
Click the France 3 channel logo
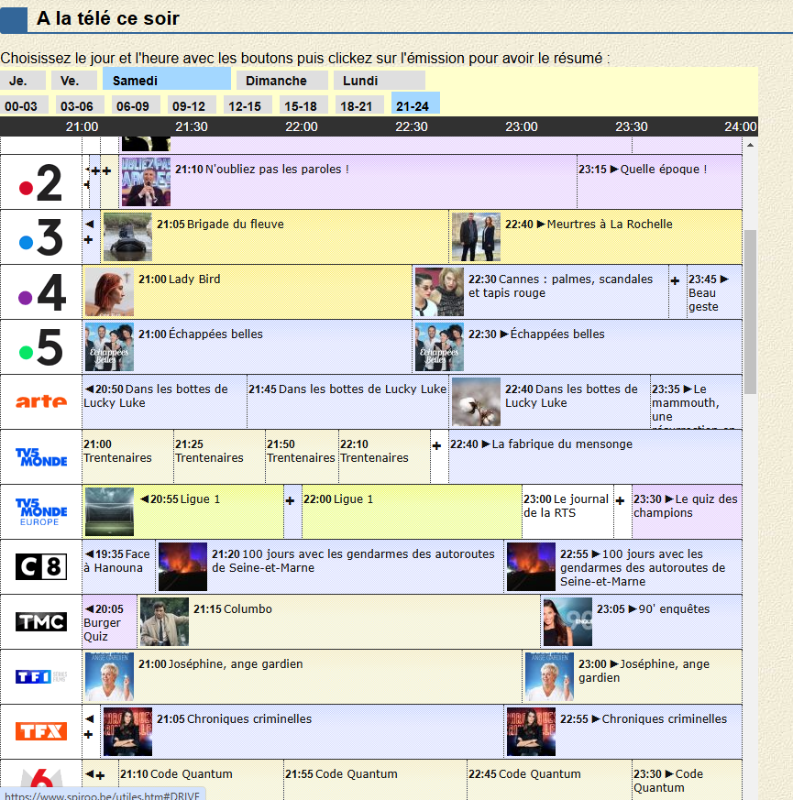click(x=41, y=238)
